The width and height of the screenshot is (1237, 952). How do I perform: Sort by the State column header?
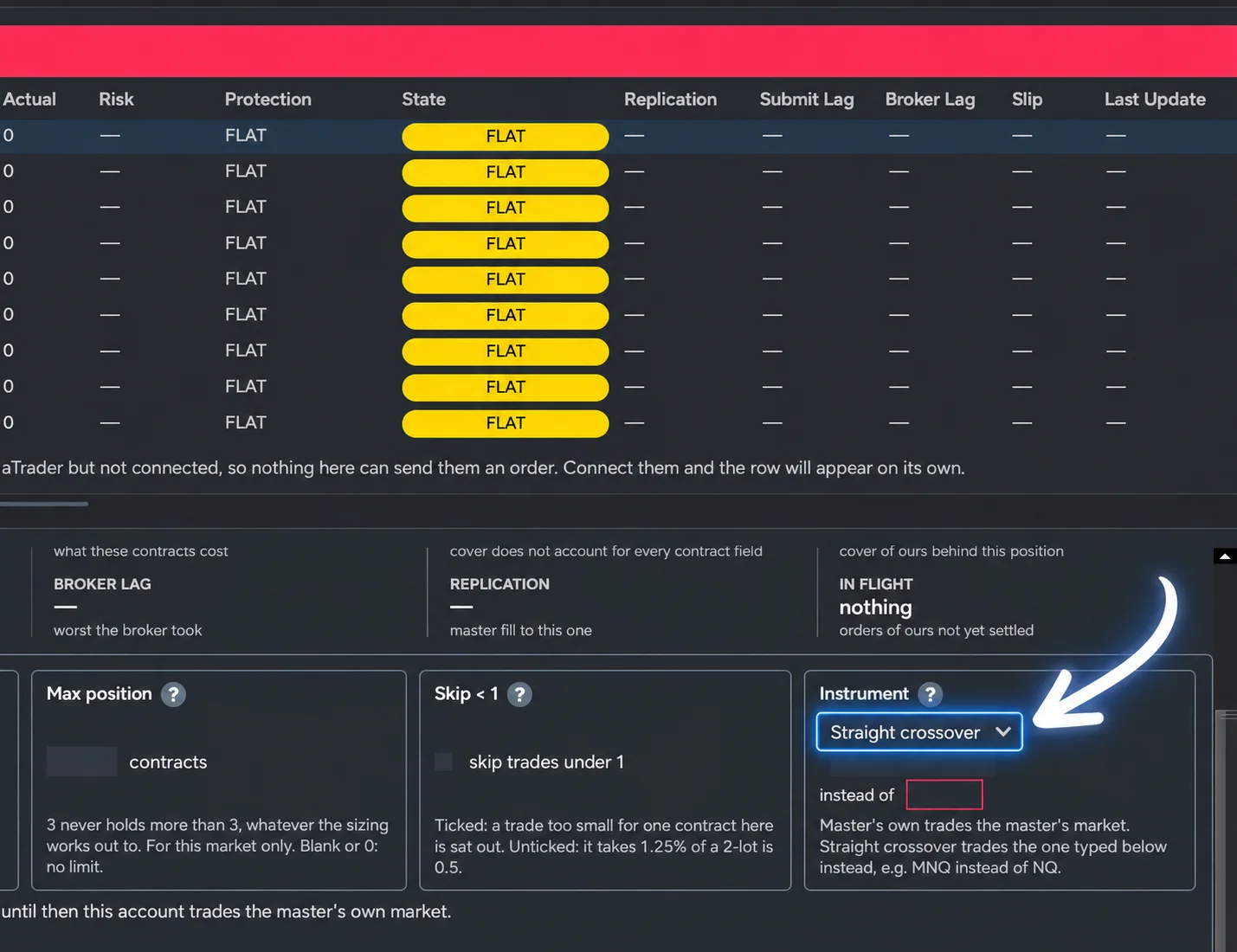click(x=424, y=100)
